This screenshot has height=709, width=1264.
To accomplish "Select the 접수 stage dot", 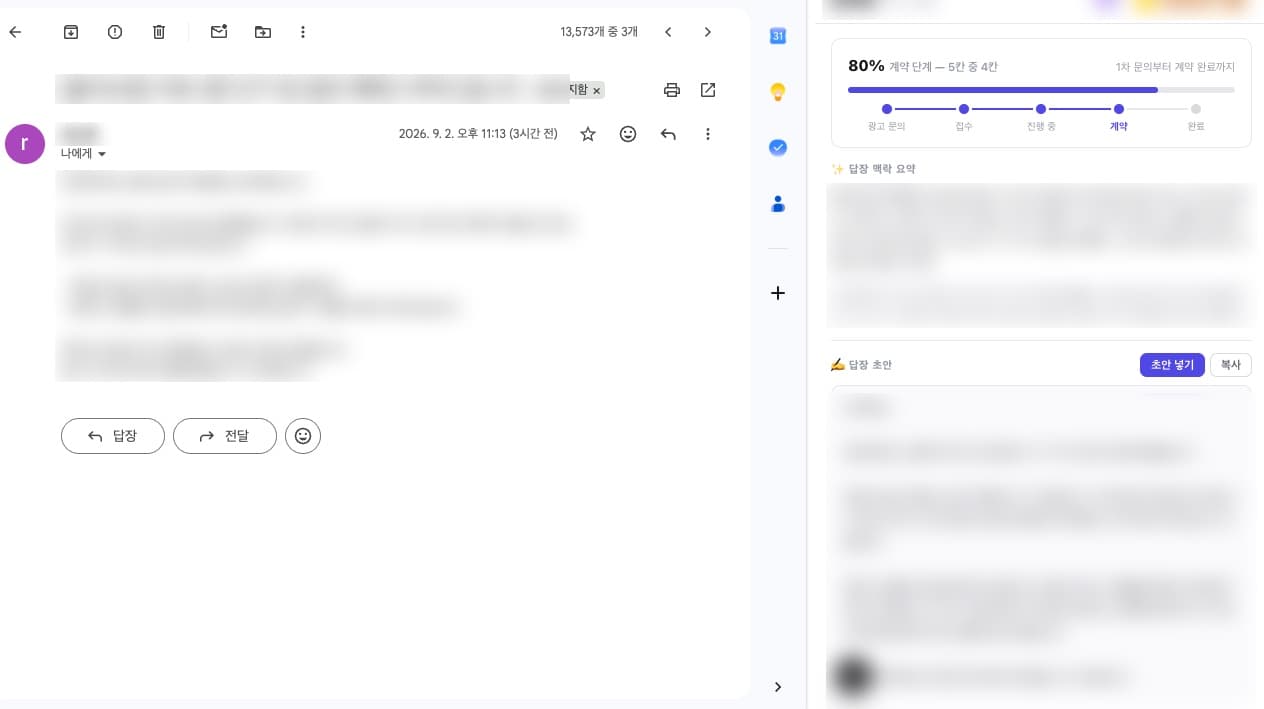I will pyautogui.click(x=964, y=109).
